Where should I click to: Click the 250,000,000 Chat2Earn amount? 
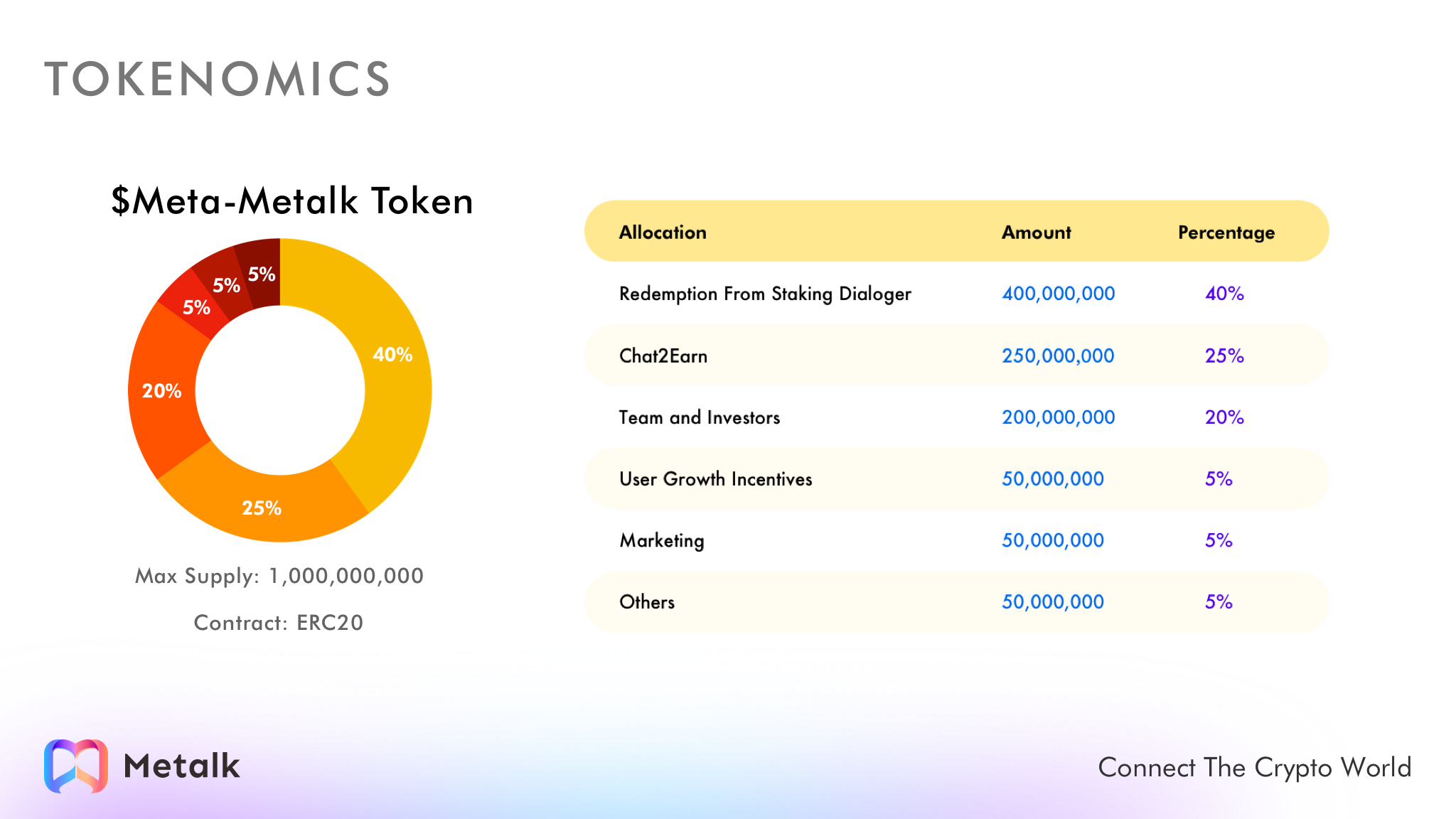coord(1058,355)
